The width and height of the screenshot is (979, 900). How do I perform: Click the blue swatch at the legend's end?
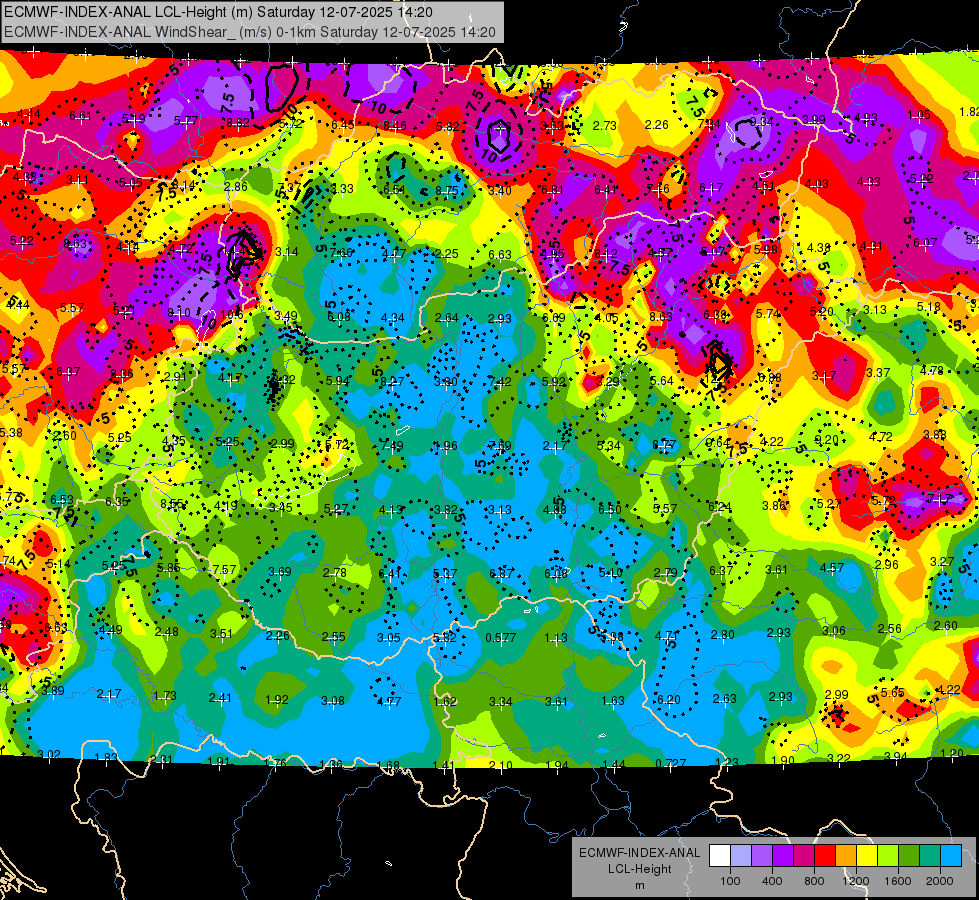(951, 855)
